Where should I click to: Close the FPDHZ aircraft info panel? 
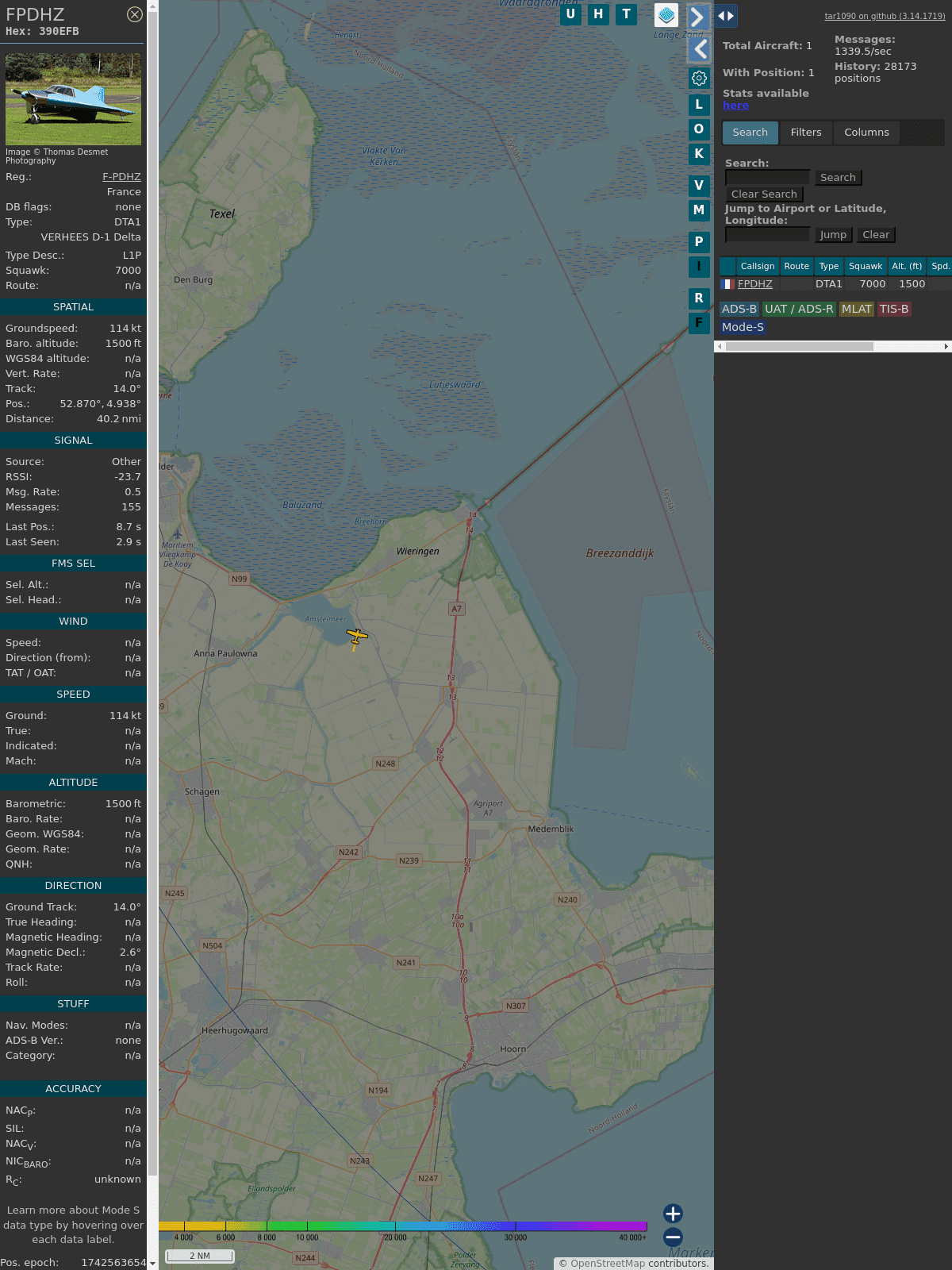(x=135, y=14)
